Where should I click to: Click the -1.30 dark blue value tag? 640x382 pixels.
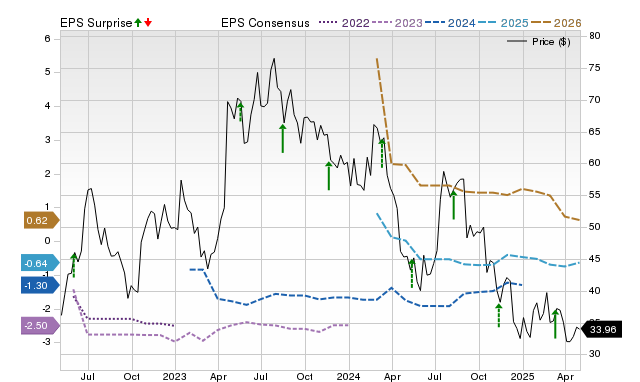coord(40,285)
